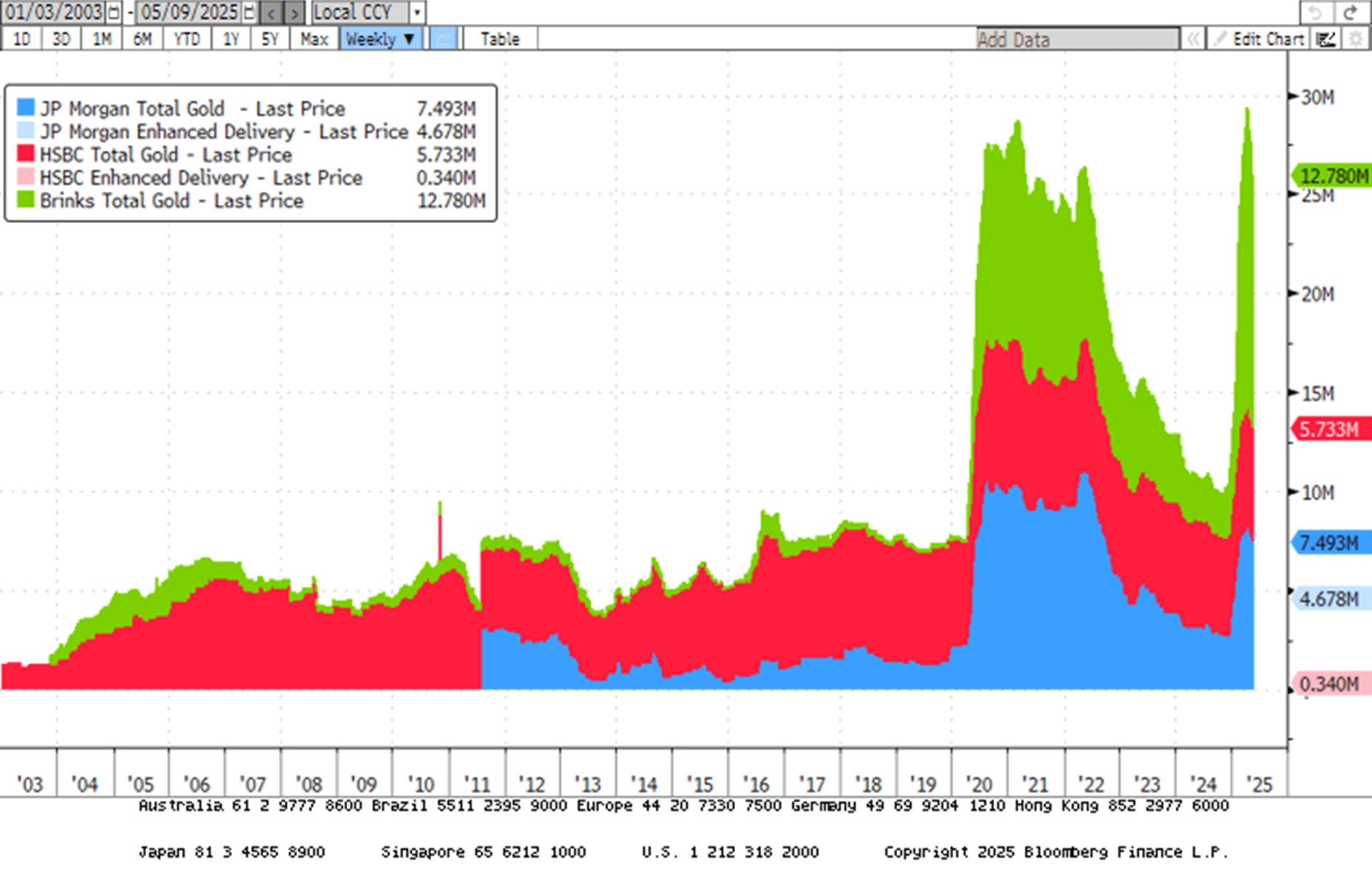Open Edit Chart options
The width and height of the screenshot is (1372, 878).
(x=1271, y=39)
